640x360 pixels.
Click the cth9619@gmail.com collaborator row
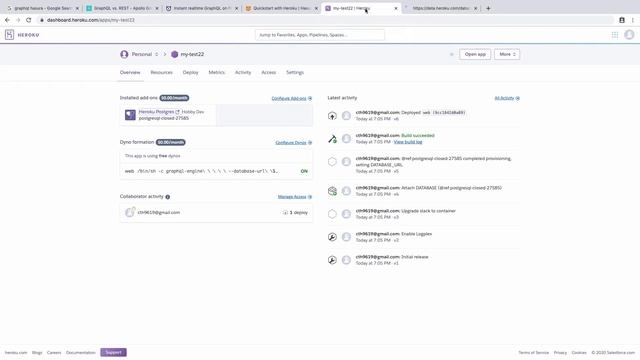click(216, 212)
